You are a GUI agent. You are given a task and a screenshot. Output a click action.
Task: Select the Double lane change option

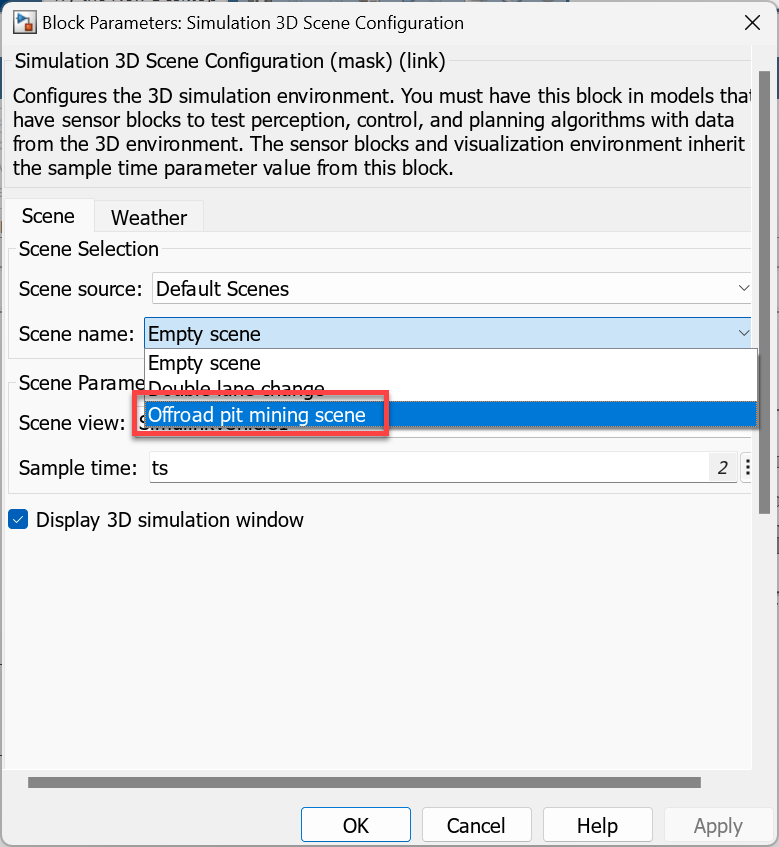point(235,388)
